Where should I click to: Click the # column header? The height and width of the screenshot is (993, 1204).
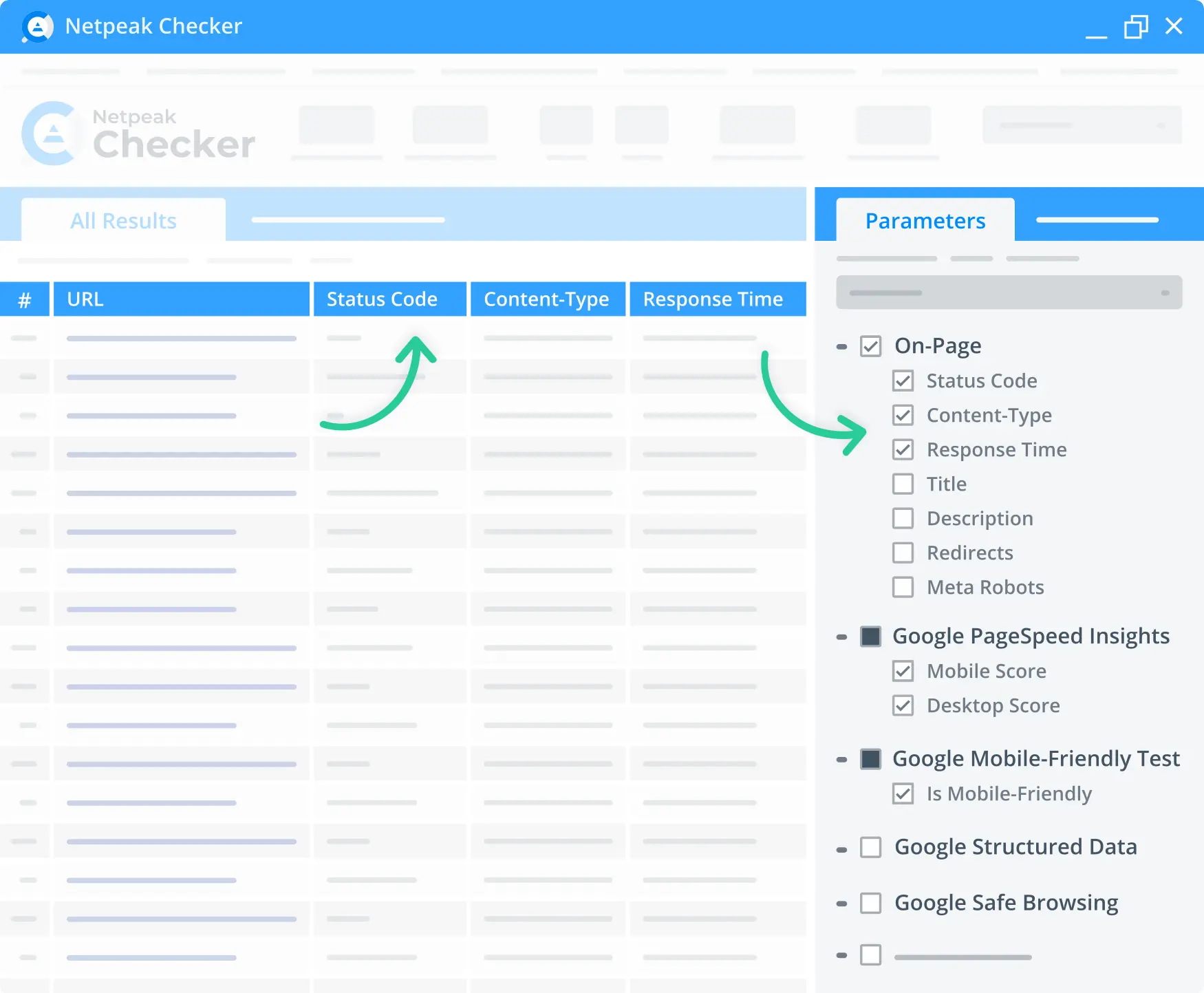coord(25,299)
